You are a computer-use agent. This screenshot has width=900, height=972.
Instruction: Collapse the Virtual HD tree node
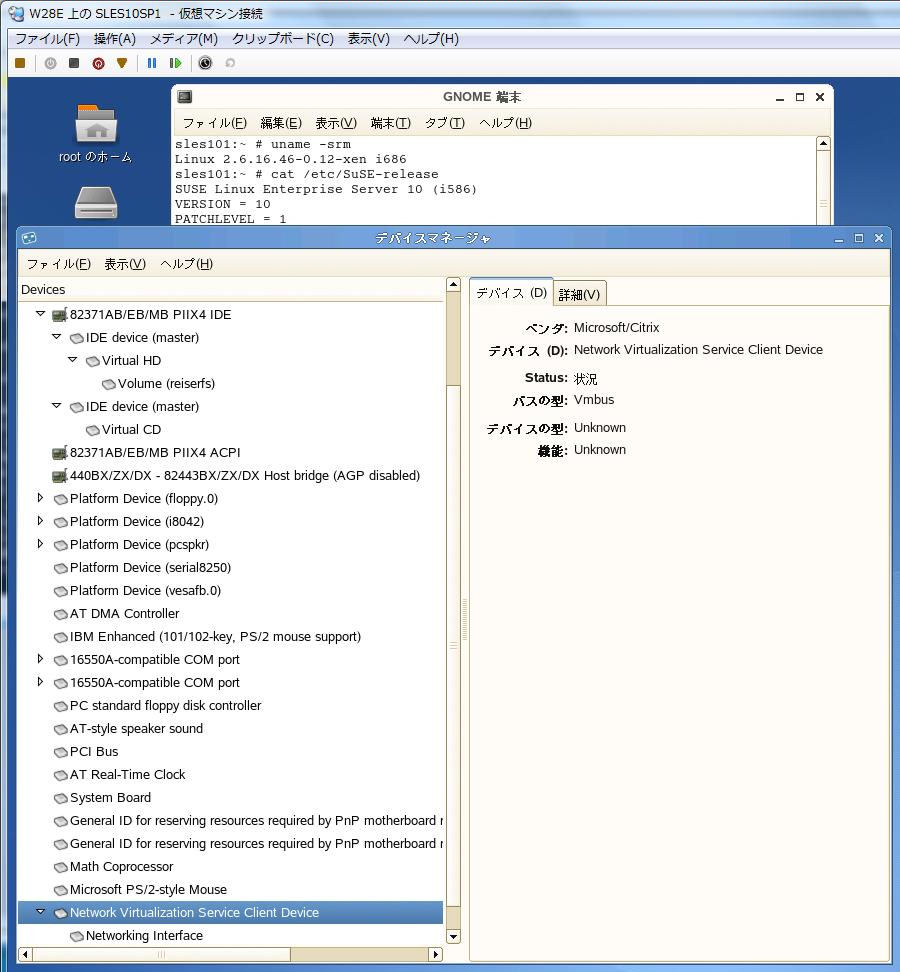pos(73,360)
